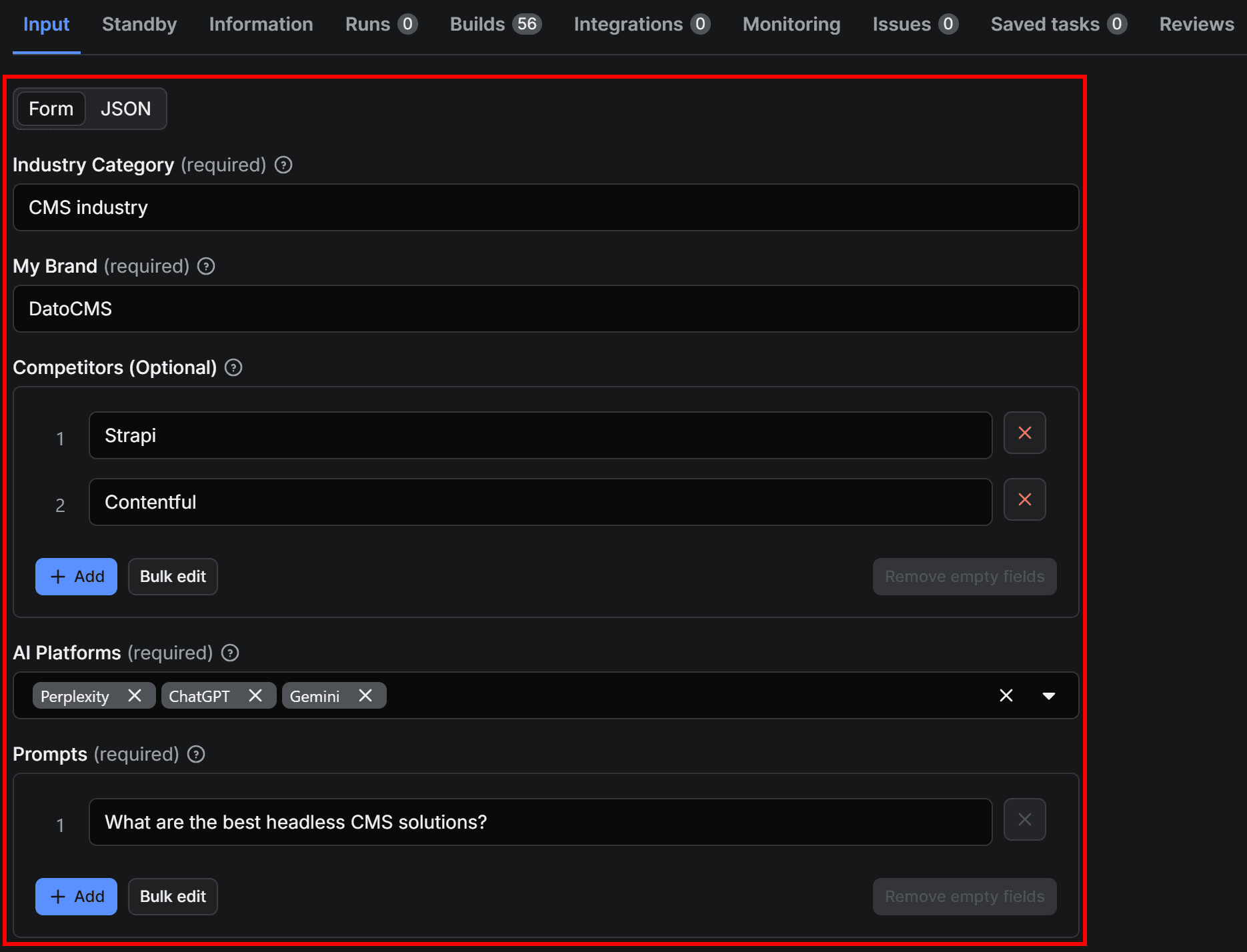
Task: Open the Prompts help tooltip
Action: pyautogui.click(x=195, y=754)
